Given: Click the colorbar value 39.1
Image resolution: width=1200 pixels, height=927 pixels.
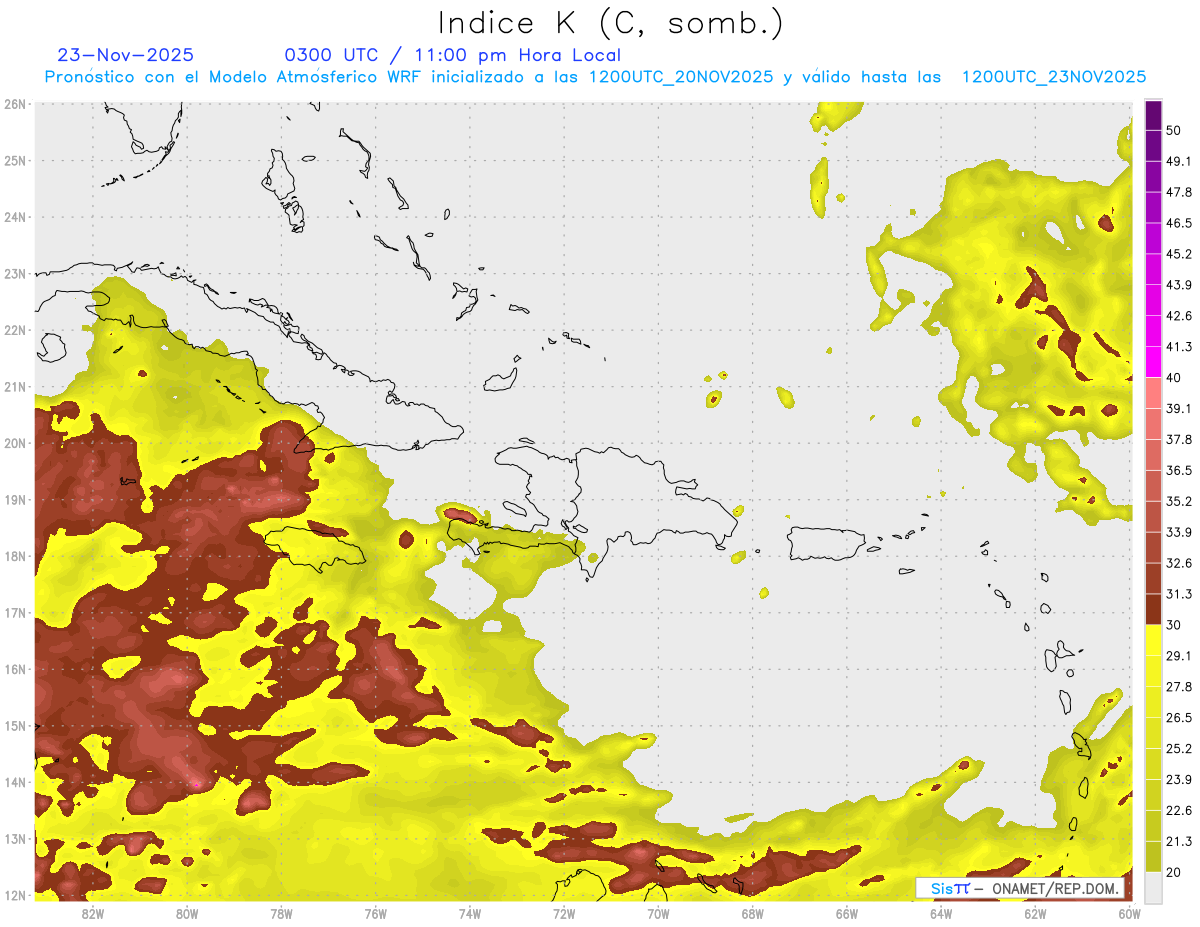Looking at the screenshot, I should [1178, 408].
